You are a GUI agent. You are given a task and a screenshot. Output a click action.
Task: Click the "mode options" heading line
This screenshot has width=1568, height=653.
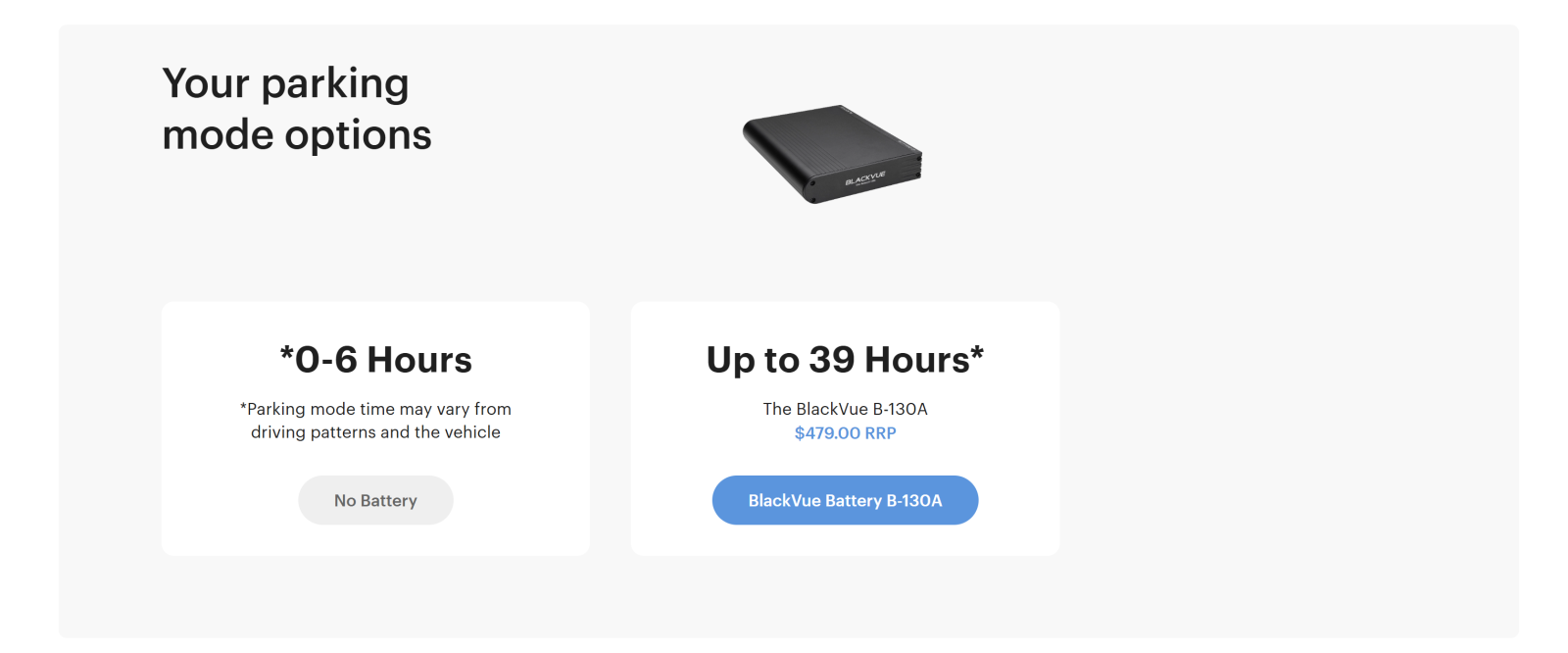297,134
